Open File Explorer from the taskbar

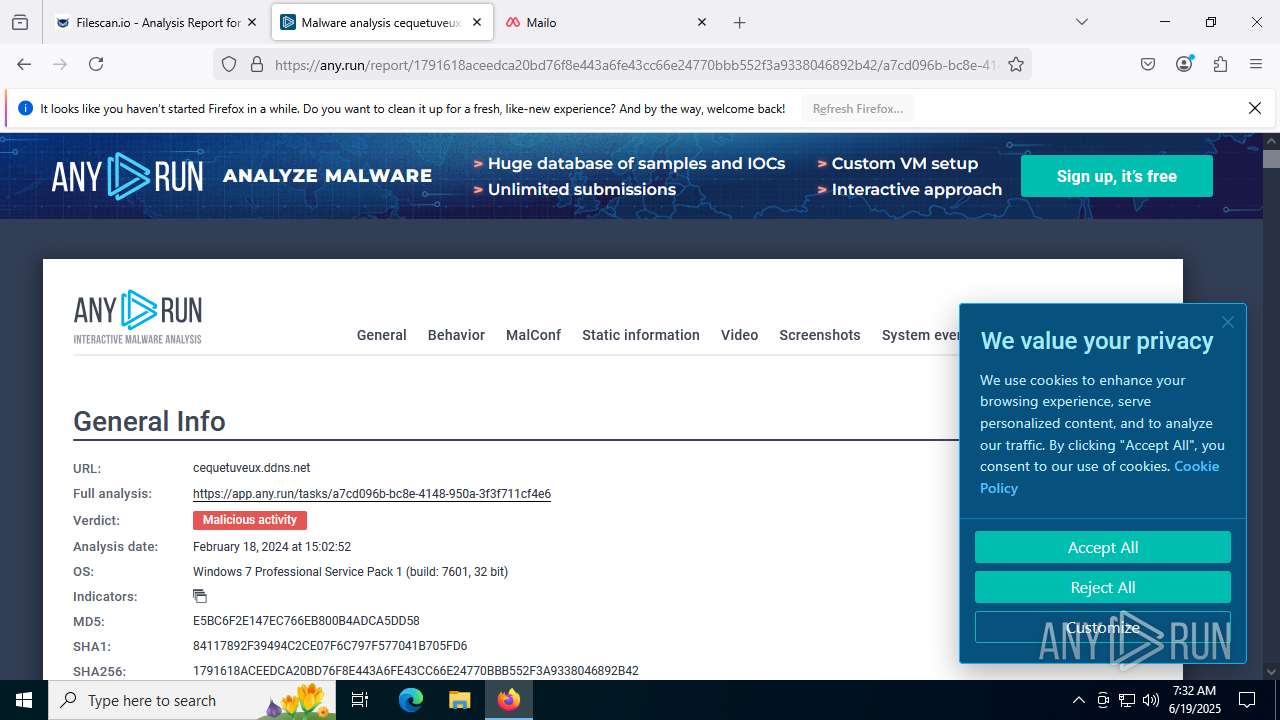click(x=459, y=700)
